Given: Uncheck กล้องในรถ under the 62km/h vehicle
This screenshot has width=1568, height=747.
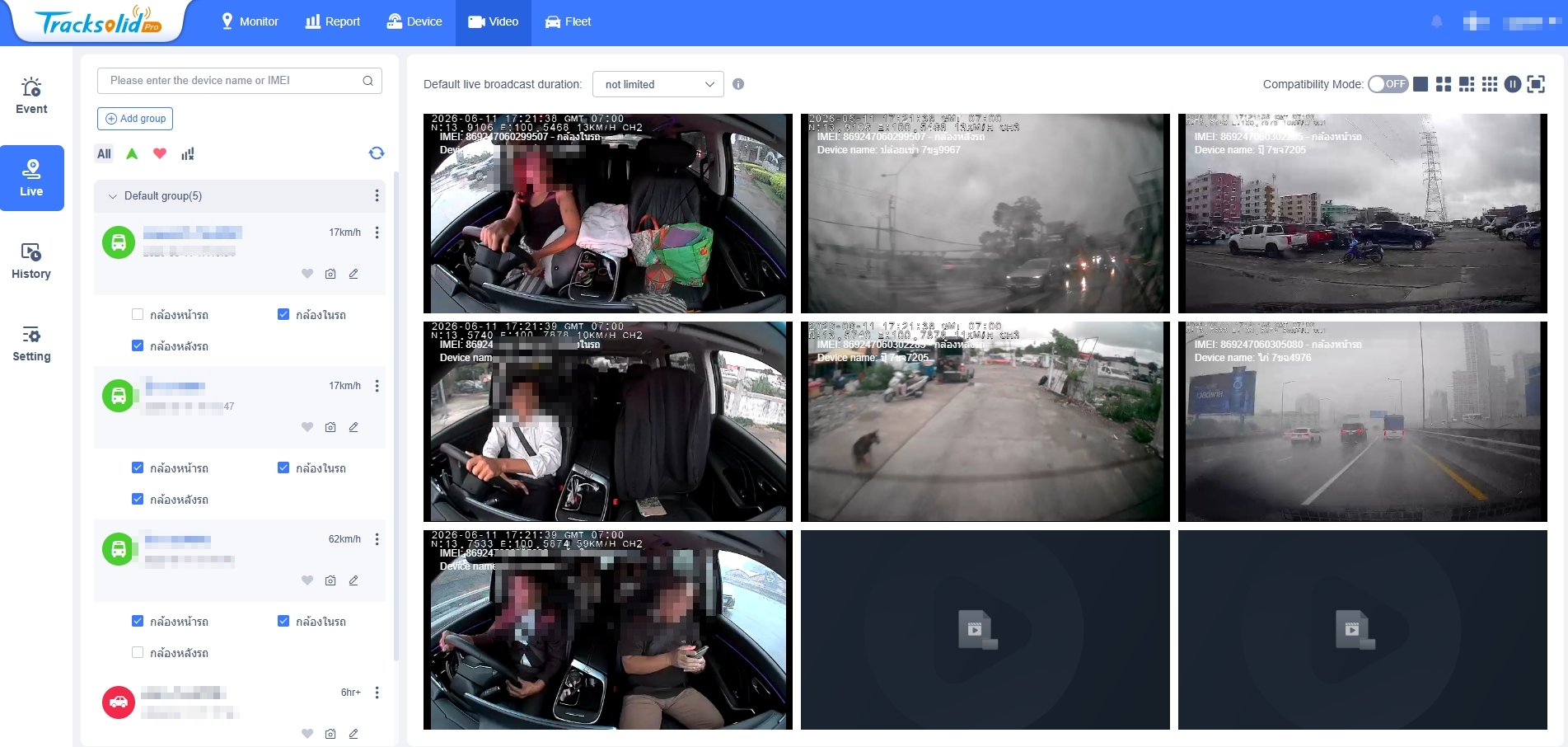Looking at the screenshot, I should (283, 621).
